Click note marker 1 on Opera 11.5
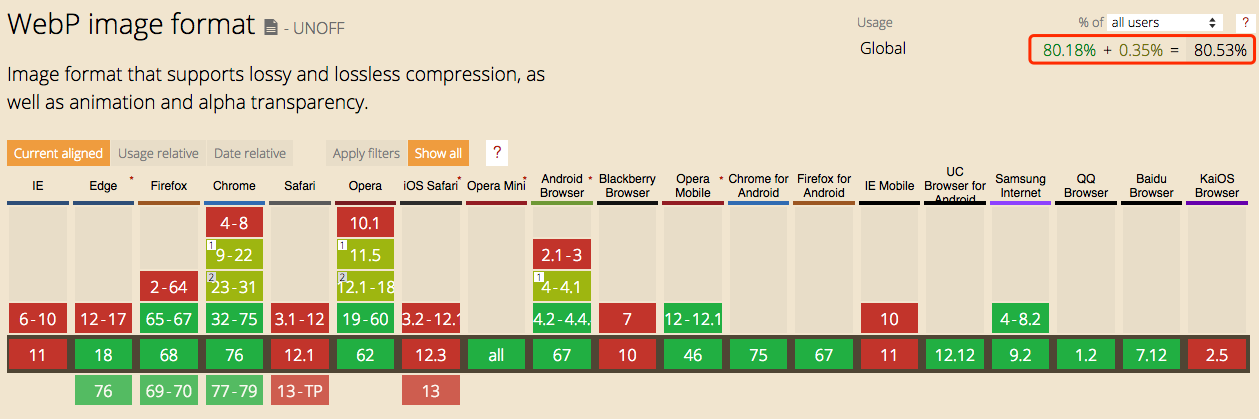Viewport: 1259px width, 419px height. 342,245
